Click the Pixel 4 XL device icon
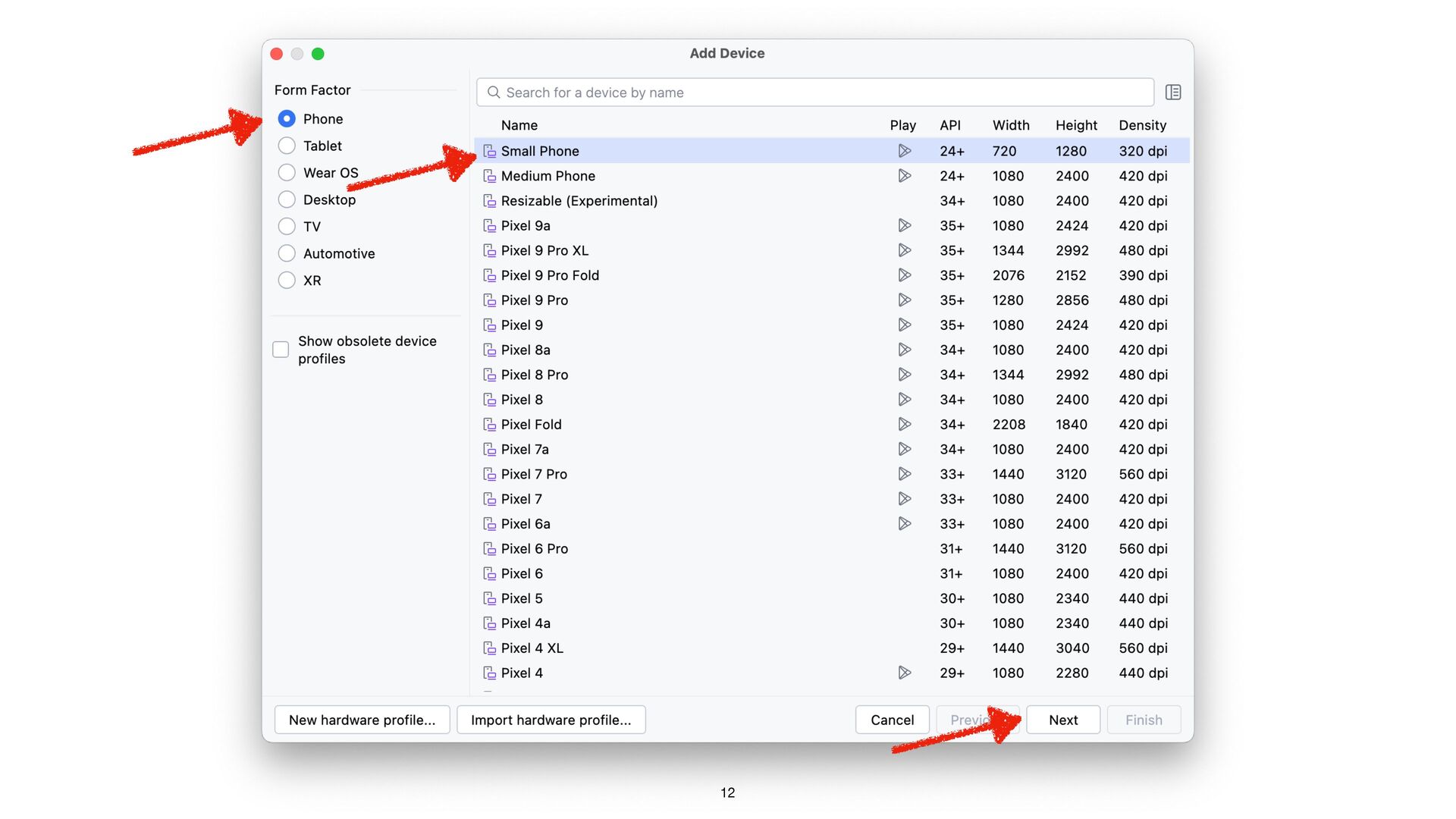Viewport: 1456px width, 819px height. [490, 648]
